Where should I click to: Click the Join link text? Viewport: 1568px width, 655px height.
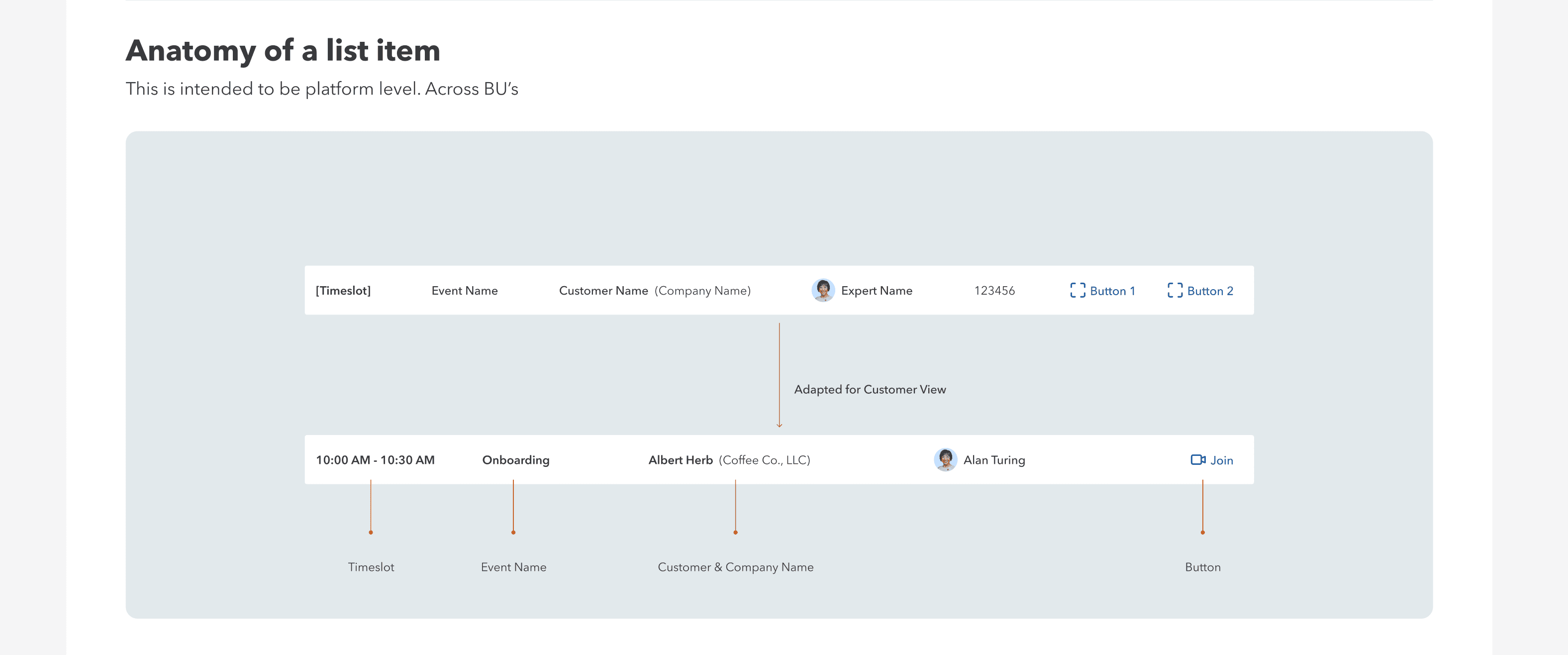pos(1222,460)
